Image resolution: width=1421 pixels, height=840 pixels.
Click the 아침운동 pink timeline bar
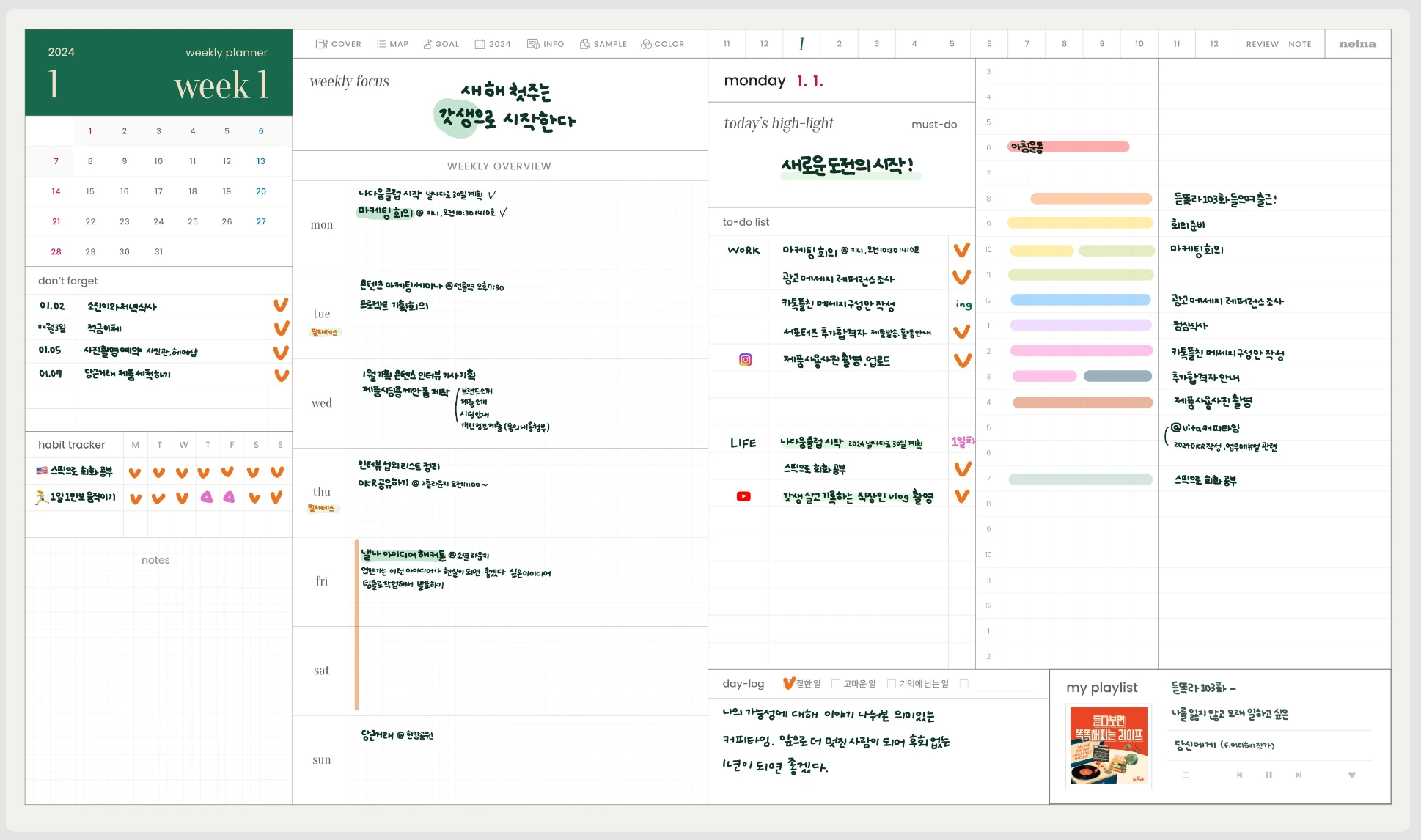click(1068, 147)
